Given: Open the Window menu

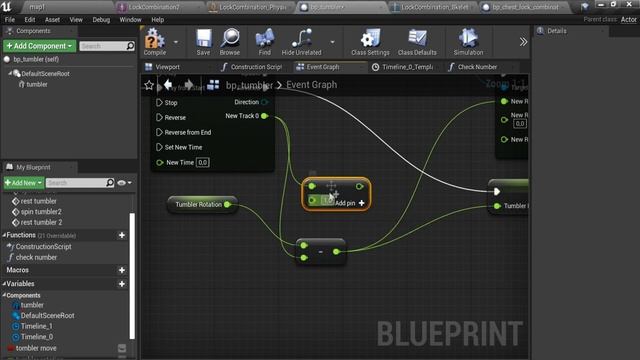Looking at the screenshot, I should (x=130, y=20).
